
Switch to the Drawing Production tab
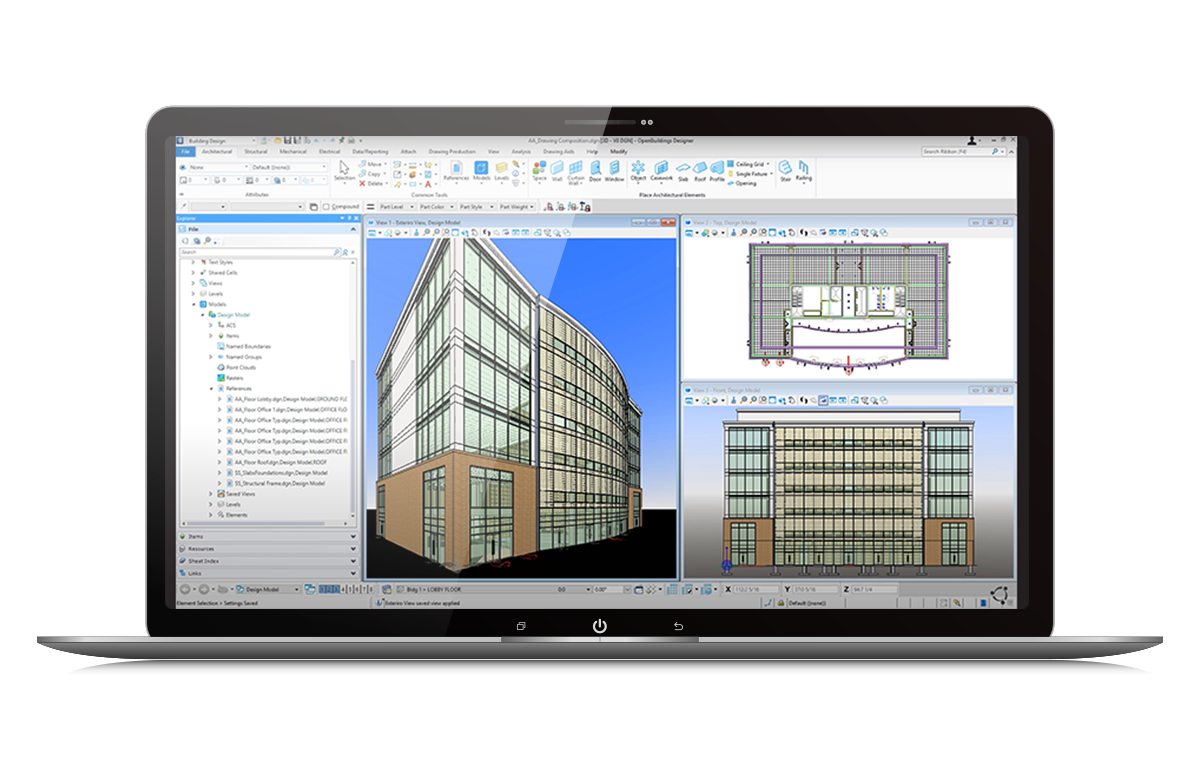tap(452, 151)
